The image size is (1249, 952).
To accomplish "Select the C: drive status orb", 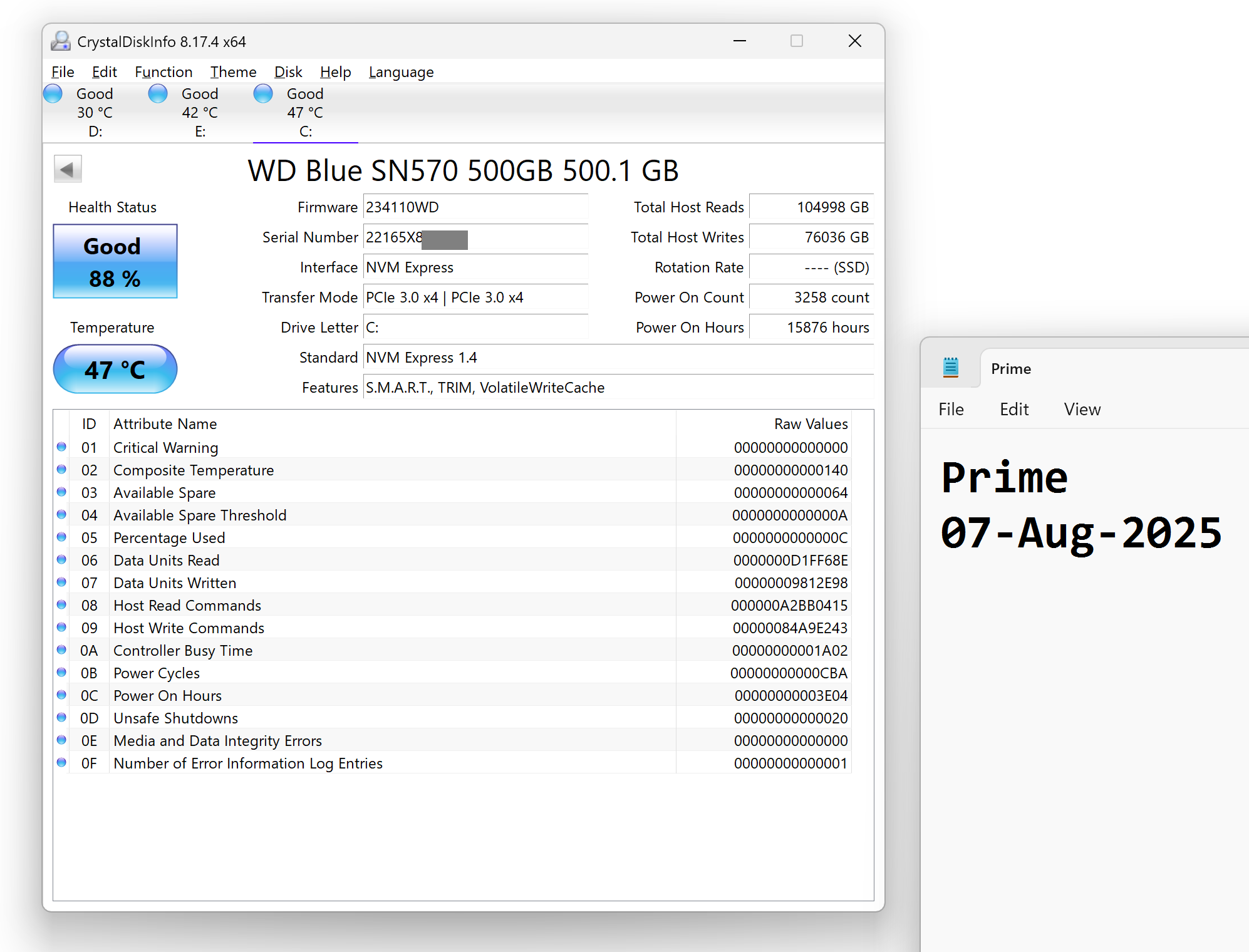I will point(263,94).
